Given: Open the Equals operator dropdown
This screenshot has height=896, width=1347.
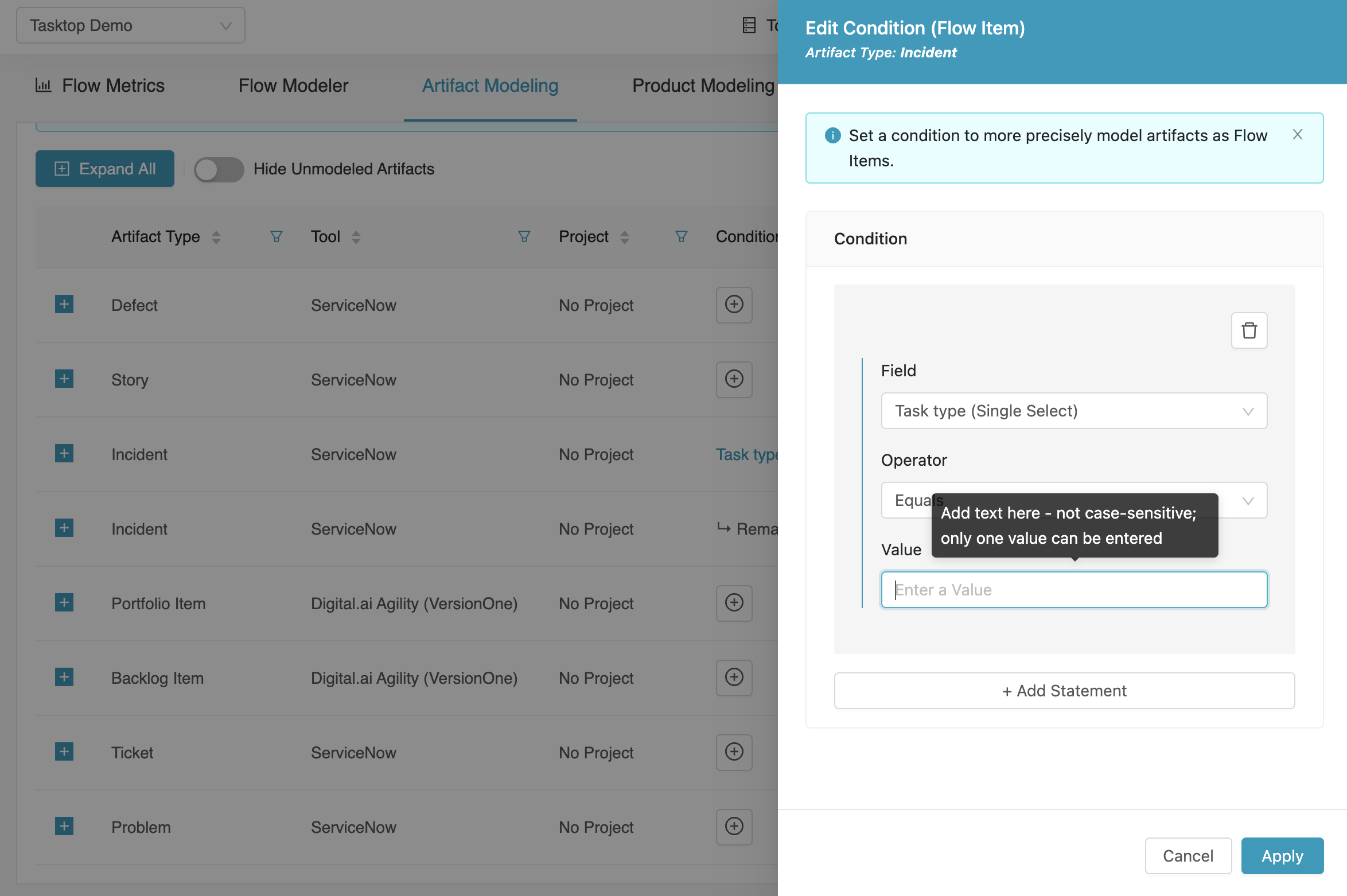Looking at the screenshot, I should (1247, 501).
